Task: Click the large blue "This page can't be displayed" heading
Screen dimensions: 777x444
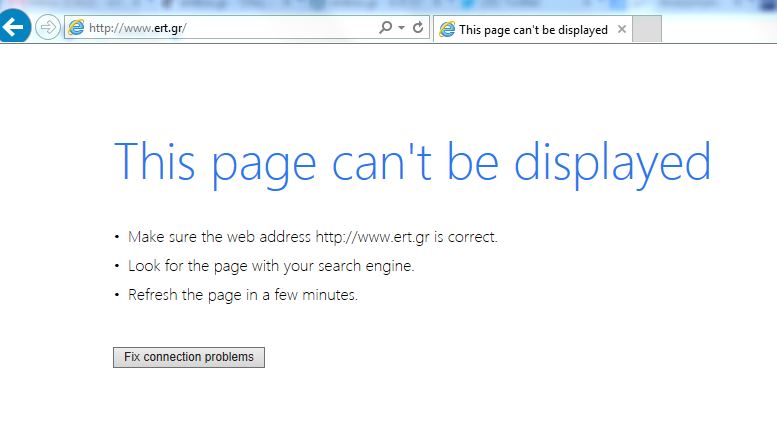Action: pos(412,162)
